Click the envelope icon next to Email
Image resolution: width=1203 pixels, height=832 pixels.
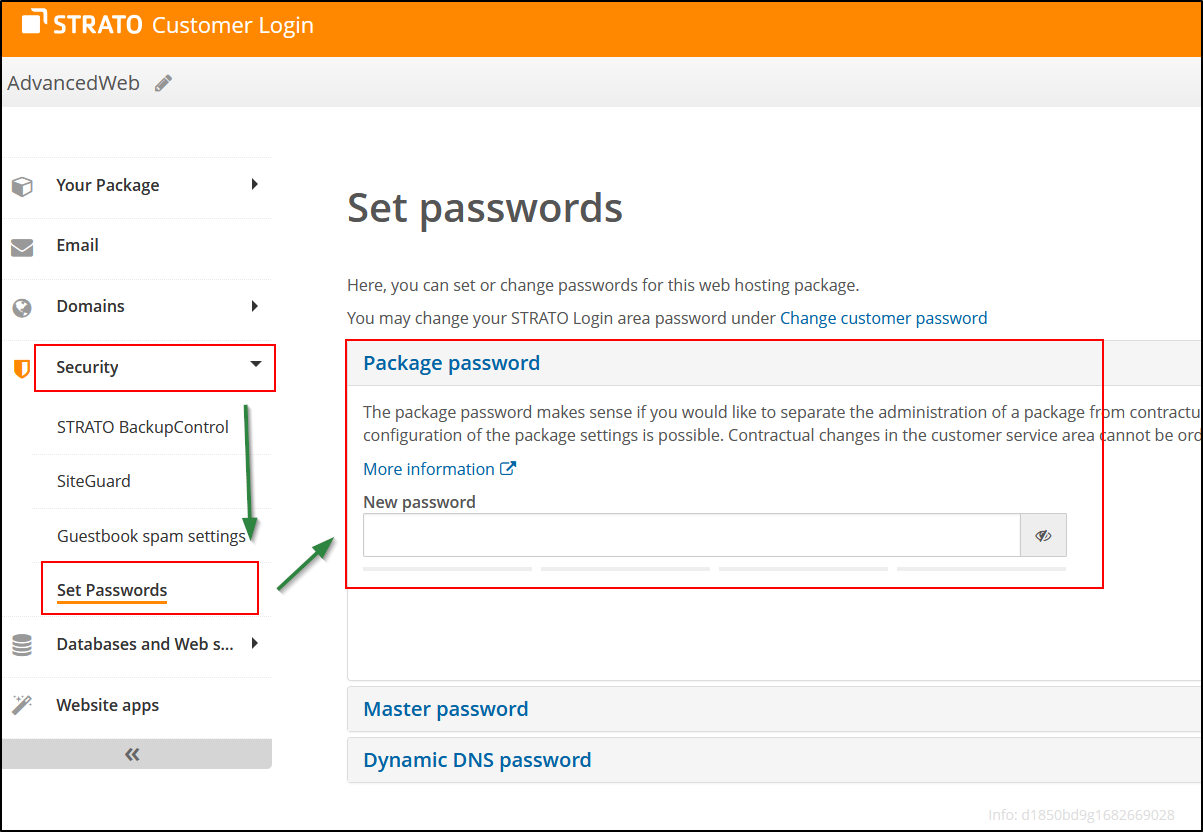coord(22,245)
